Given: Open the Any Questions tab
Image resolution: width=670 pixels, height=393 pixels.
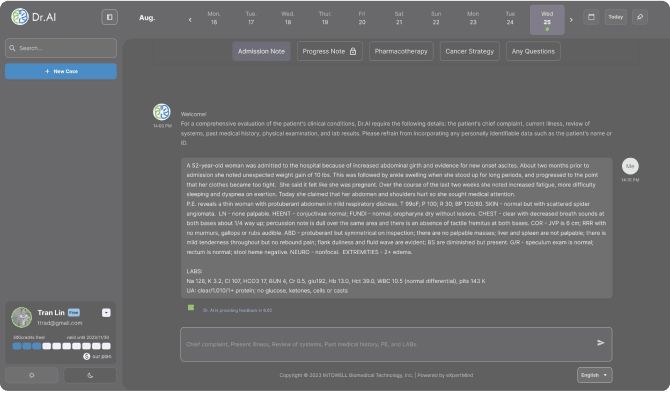Looking at the screenshot, I should pos(533,51).
